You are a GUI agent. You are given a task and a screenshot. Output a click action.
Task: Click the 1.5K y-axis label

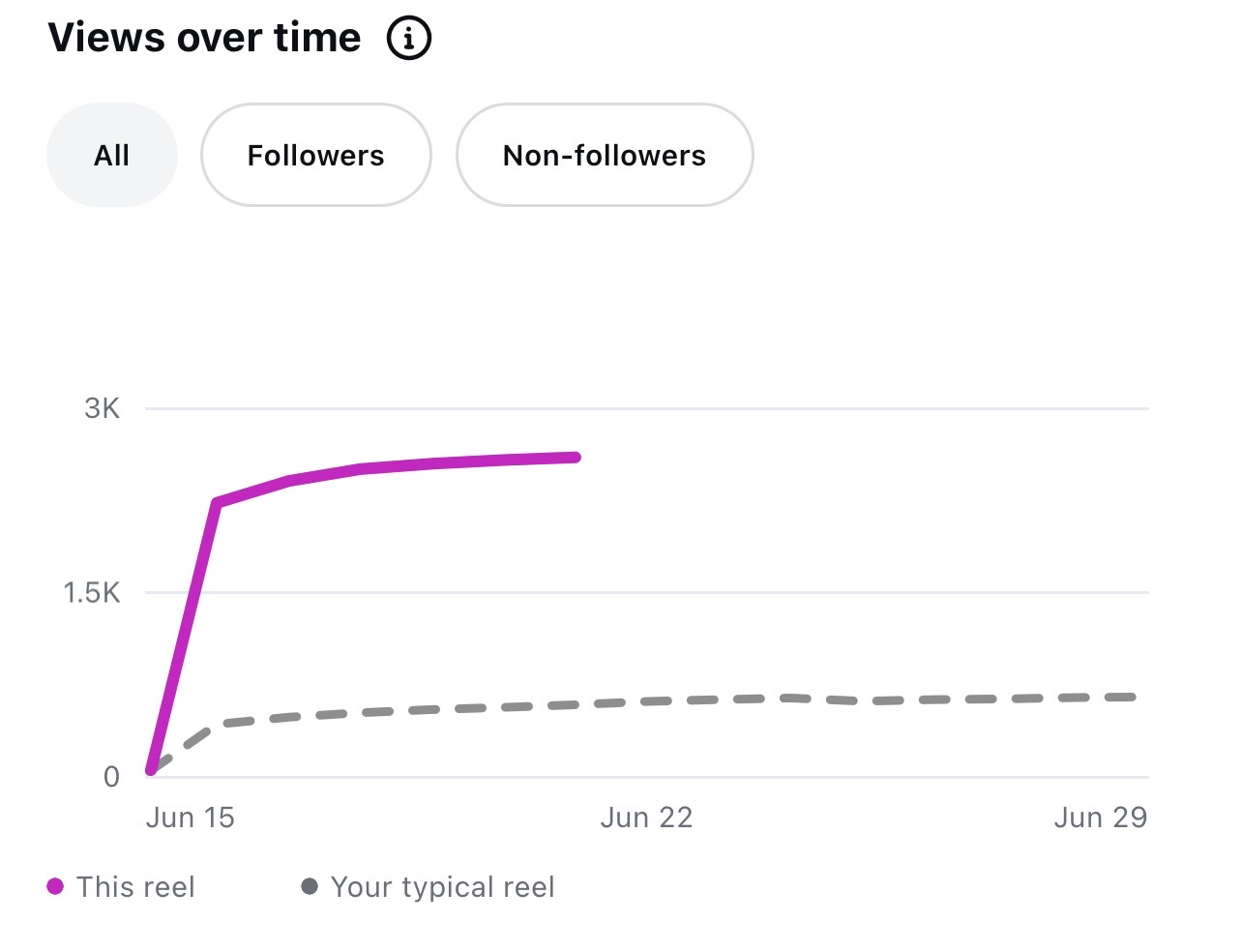point(92,592)
